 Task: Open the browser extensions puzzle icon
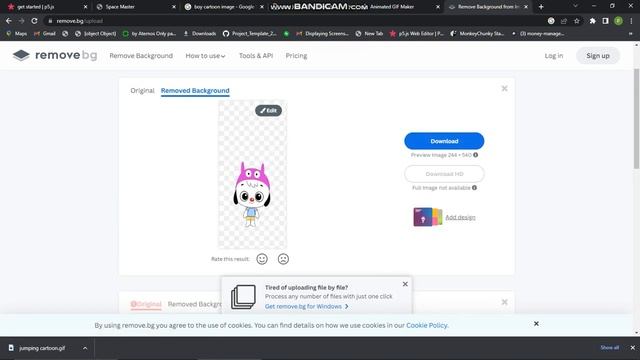tap(592, 21)
